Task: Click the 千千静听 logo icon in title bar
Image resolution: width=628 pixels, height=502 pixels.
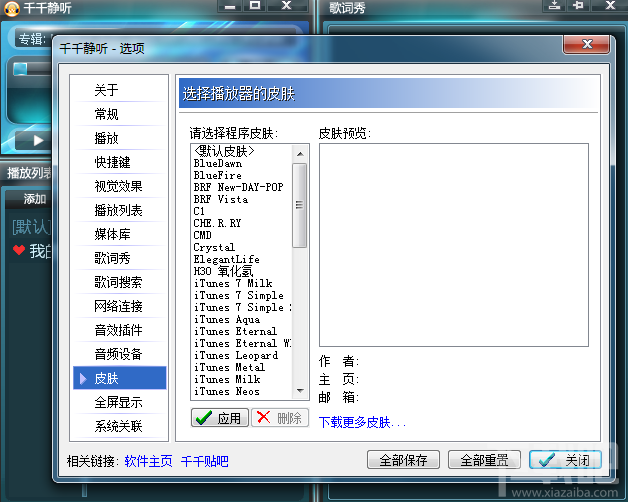Action: 12,8
